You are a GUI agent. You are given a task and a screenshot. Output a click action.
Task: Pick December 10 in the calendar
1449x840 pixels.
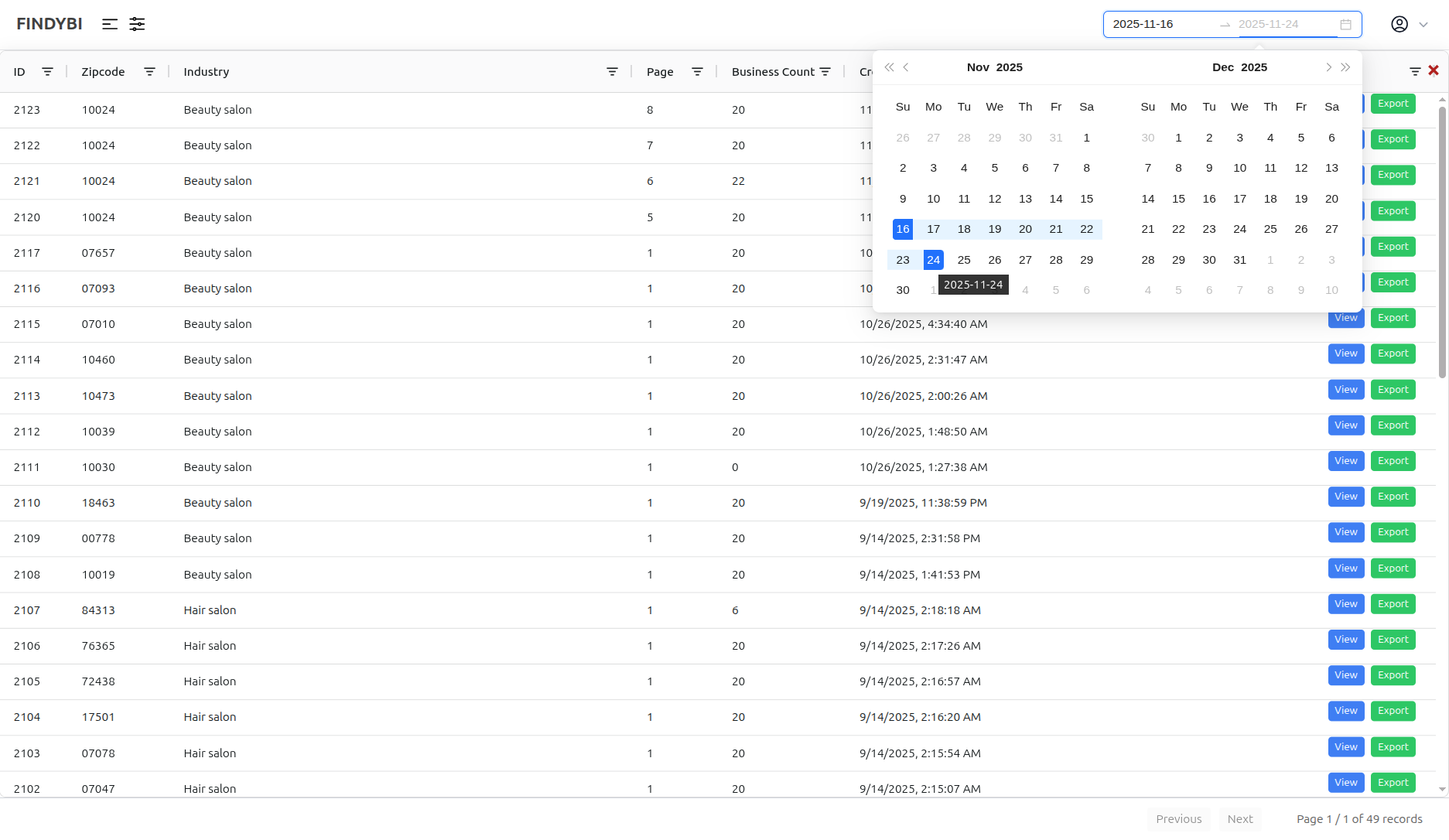[1240, 168]
